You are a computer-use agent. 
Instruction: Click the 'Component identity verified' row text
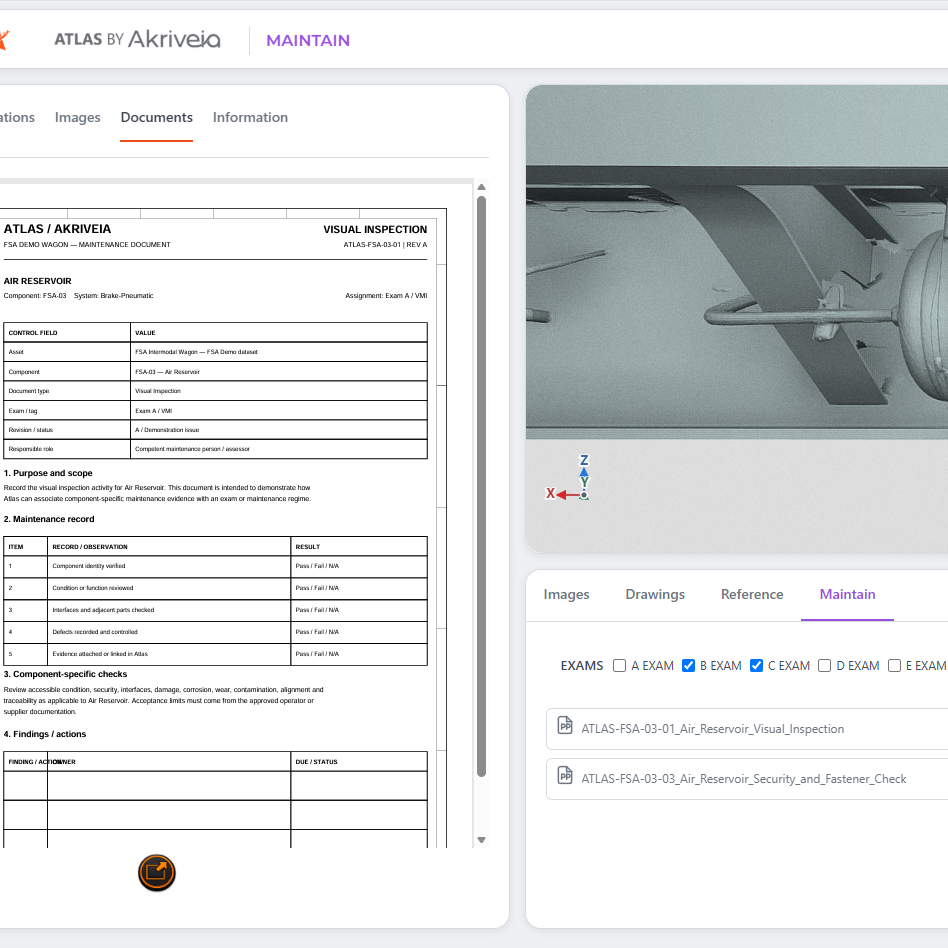pyautogui.click(x=89, y=566)
